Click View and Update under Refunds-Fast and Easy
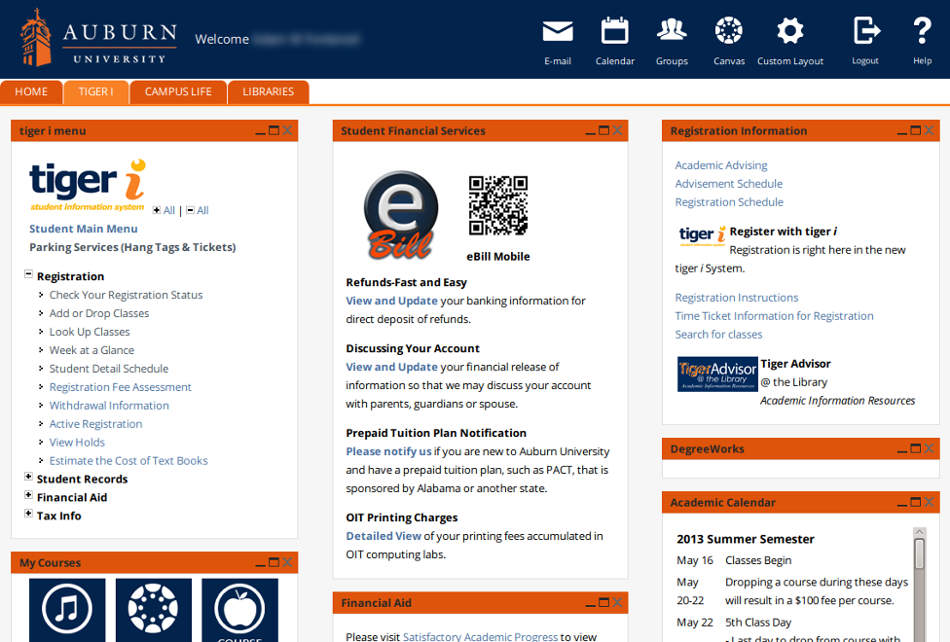Screen dimensions: 950x642 391,300
